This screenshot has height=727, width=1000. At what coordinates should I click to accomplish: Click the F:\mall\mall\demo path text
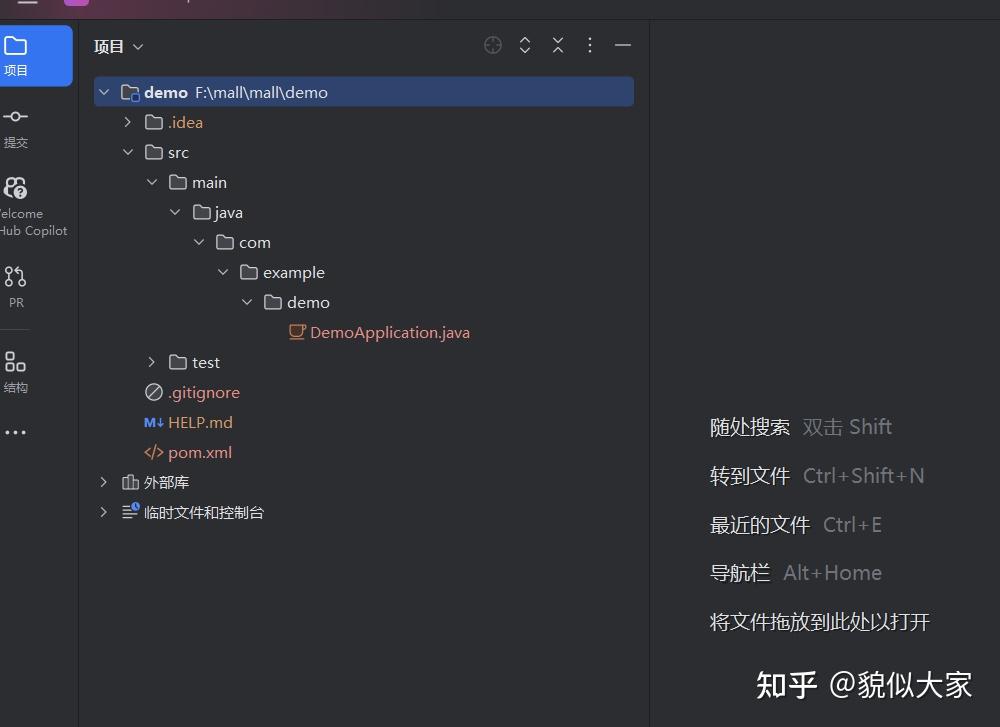[x=261, y=92]
